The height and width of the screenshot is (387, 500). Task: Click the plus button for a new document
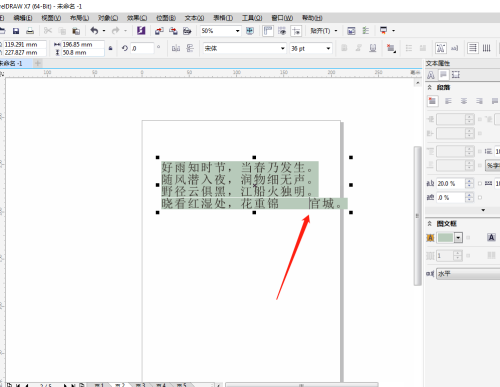[38, 63]
